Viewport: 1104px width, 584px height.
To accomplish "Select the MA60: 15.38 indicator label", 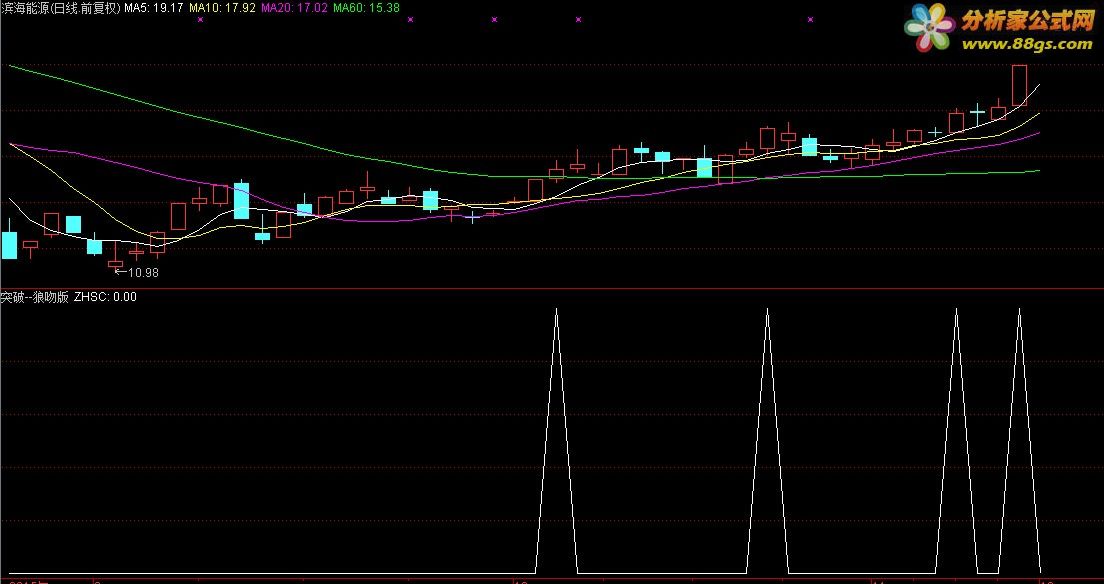I will 366,8.
